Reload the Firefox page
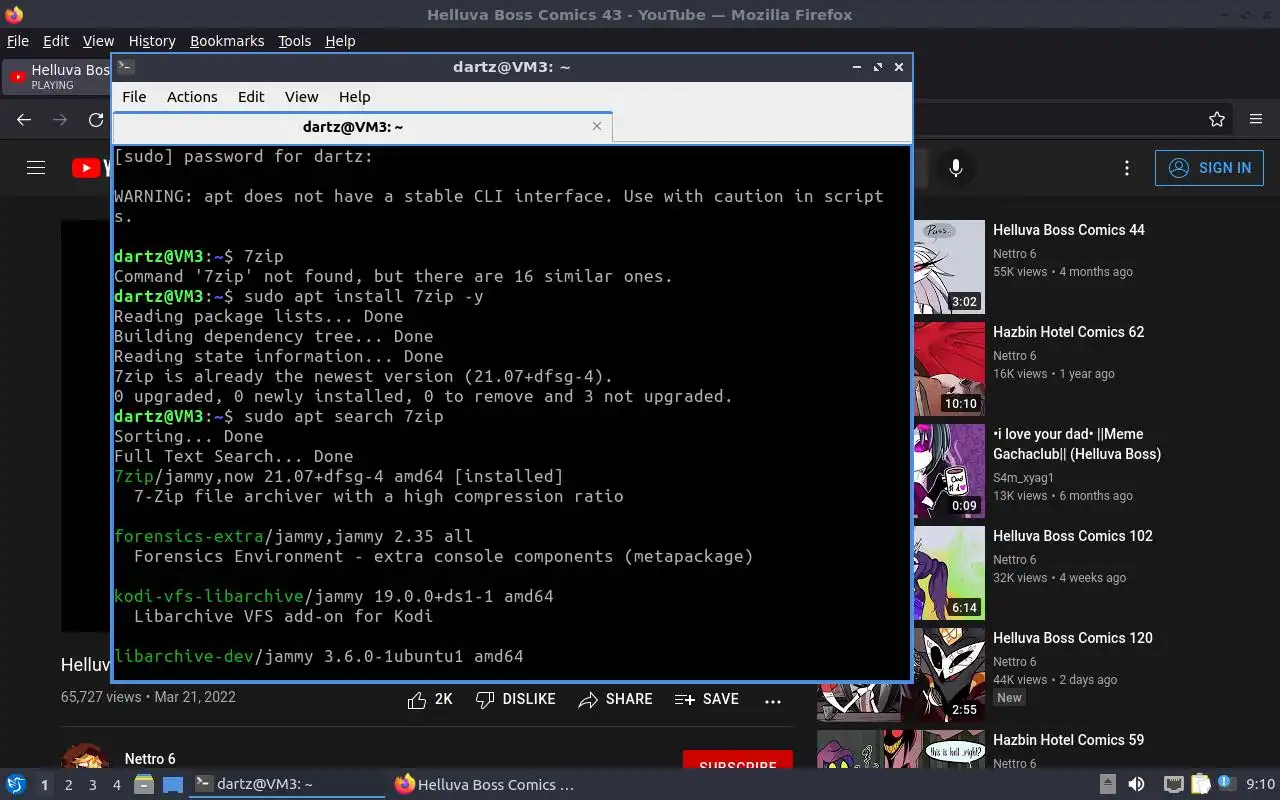 [x=96, y=119]
